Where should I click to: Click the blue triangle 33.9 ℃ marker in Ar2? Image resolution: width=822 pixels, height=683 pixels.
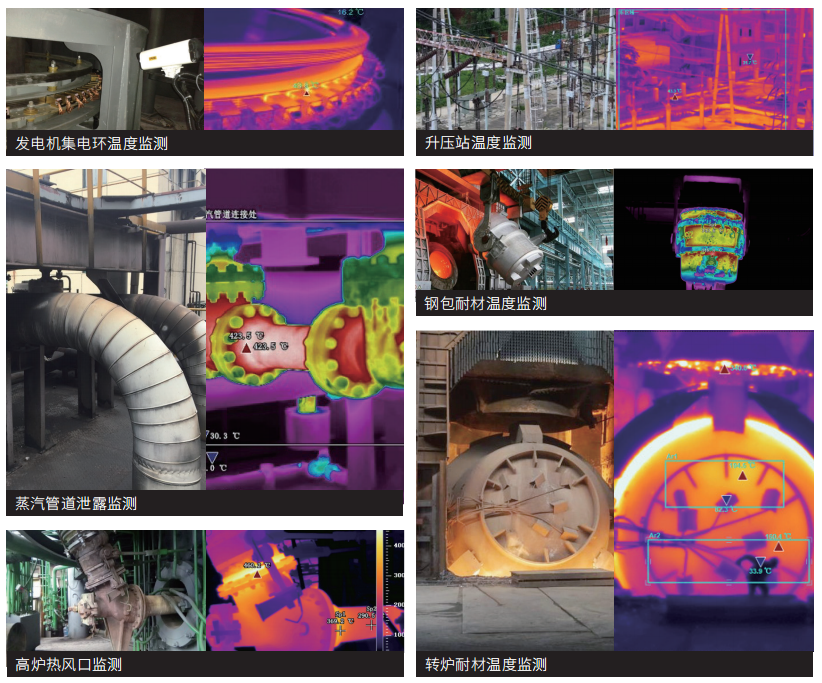coord(760,562)
